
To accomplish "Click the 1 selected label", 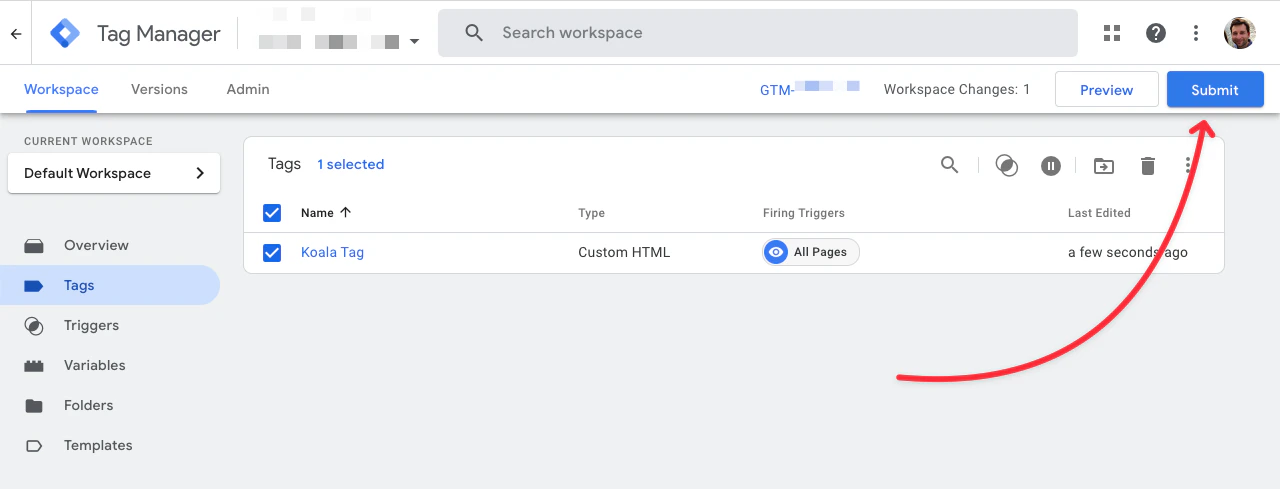I will click(x=351, y=164).
